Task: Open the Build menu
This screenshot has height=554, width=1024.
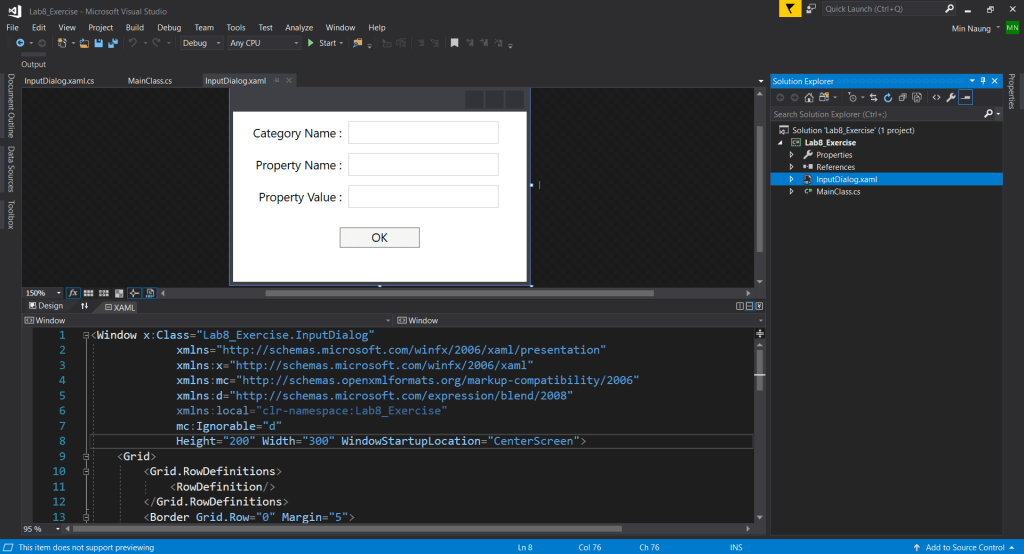Action: tap(134, 27)
